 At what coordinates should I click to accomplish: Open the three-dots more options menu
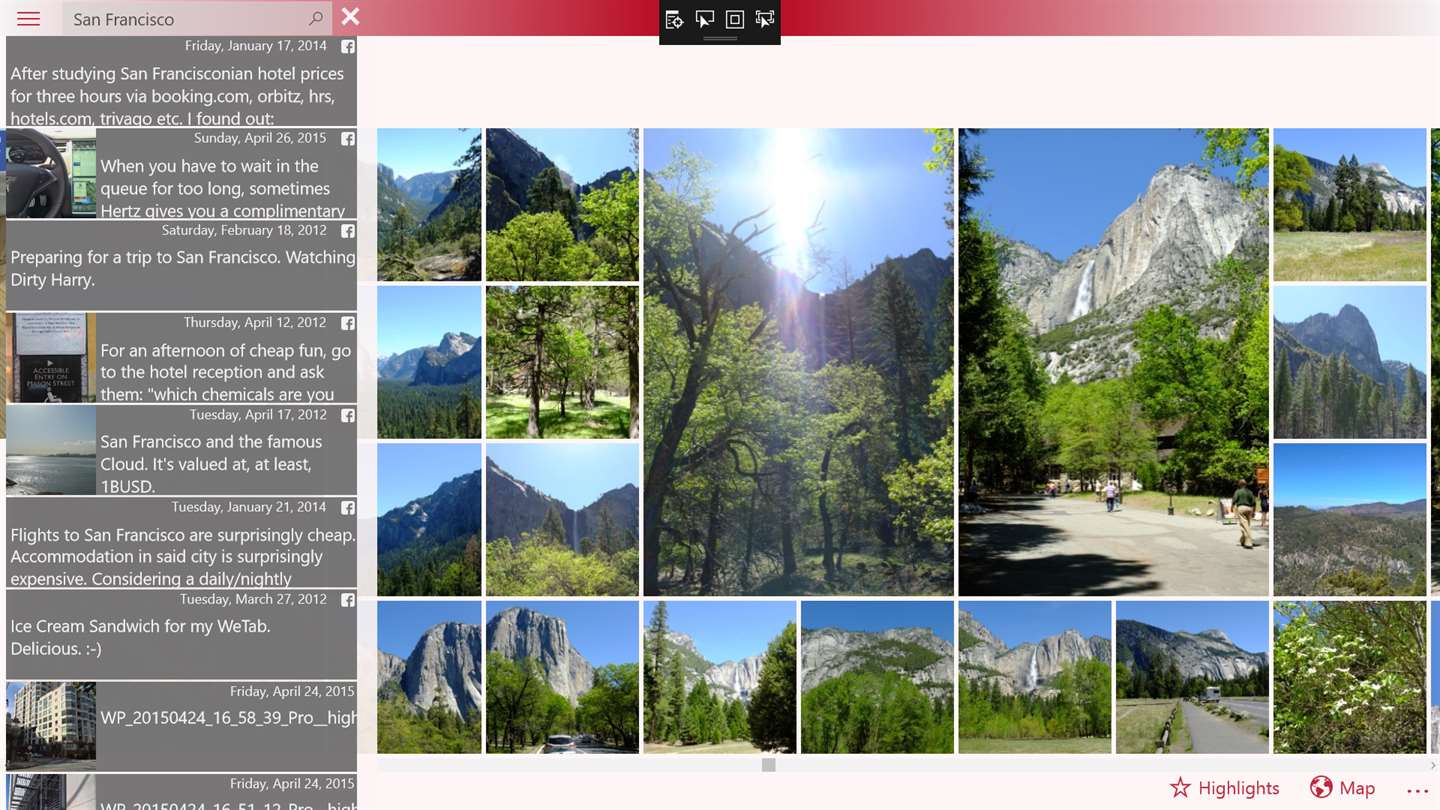pos(1417,790)
